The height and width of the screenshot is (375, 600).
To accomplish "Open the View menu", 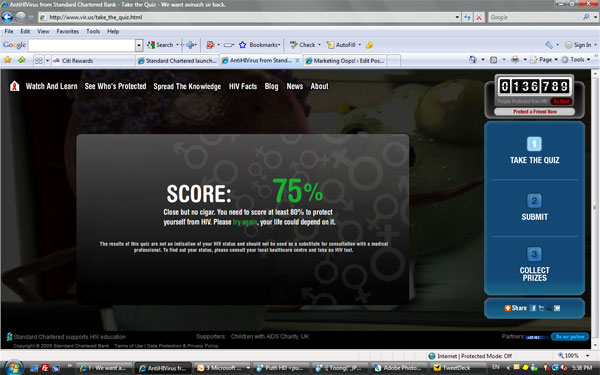I will 43,31.
